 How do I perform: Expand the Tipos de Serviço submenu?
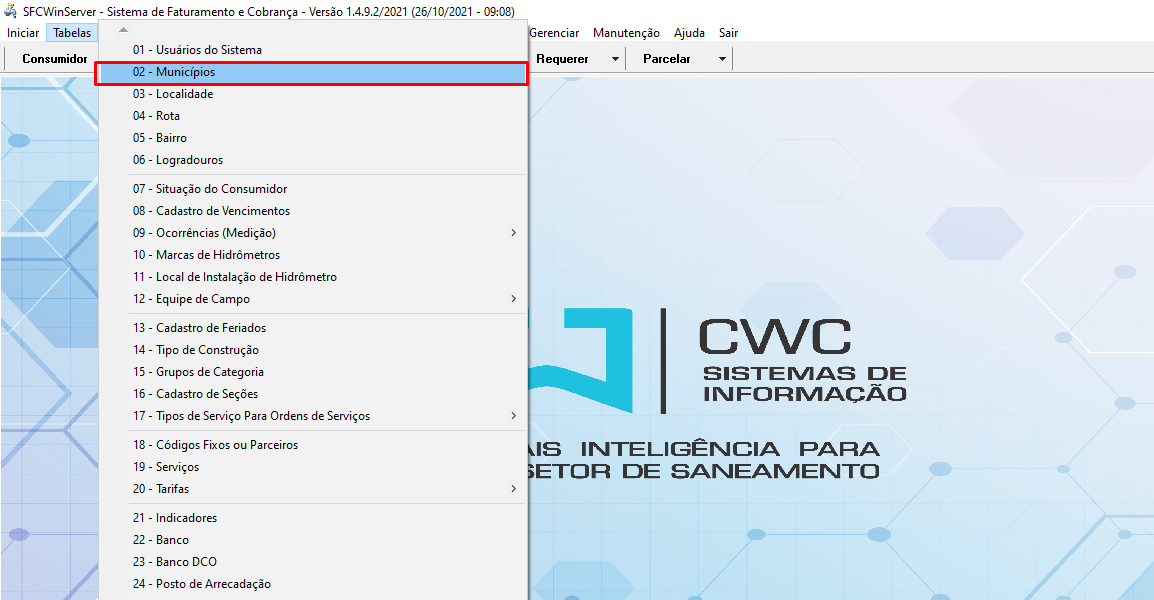[513, 415]
